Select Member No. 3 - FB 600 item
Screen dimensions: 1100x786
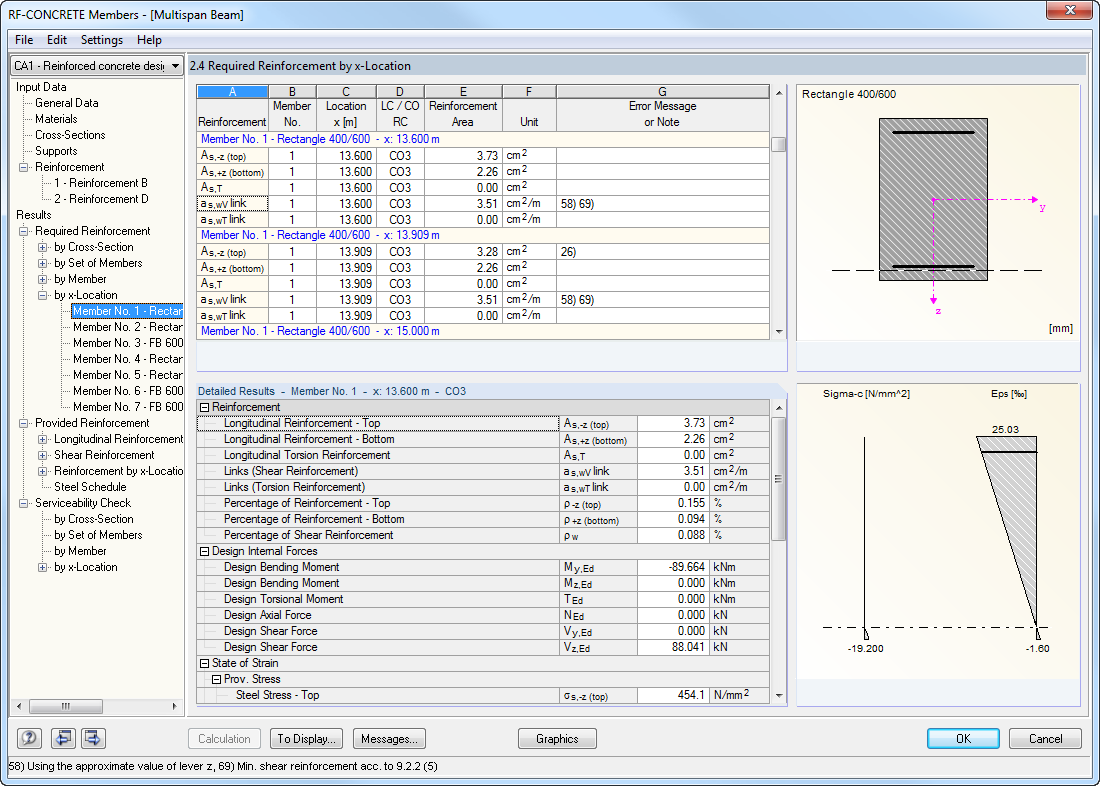coord(128,343)
